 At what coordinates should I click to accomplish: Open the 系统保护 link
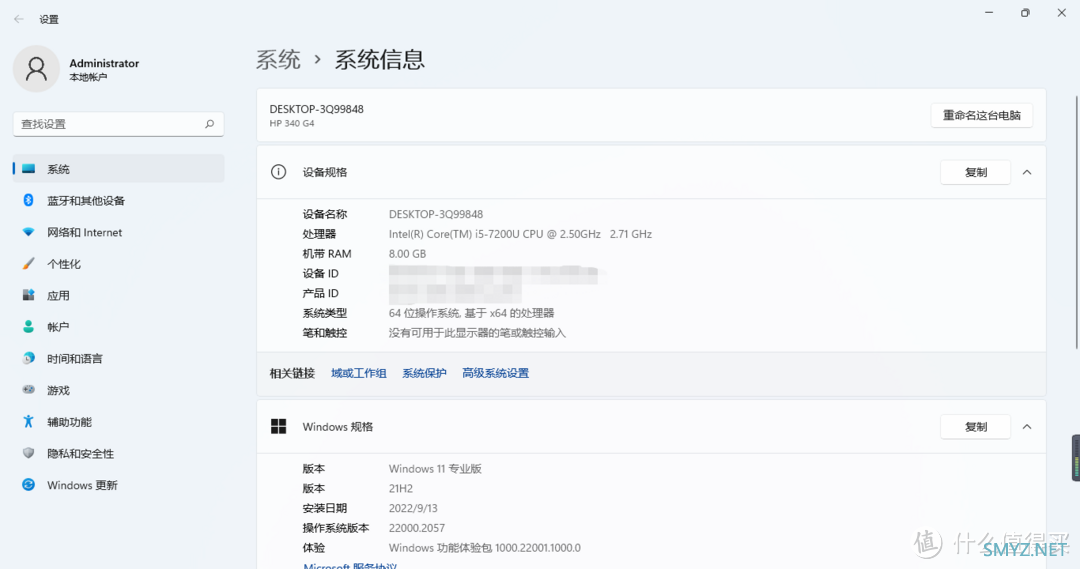coord(424,373)
